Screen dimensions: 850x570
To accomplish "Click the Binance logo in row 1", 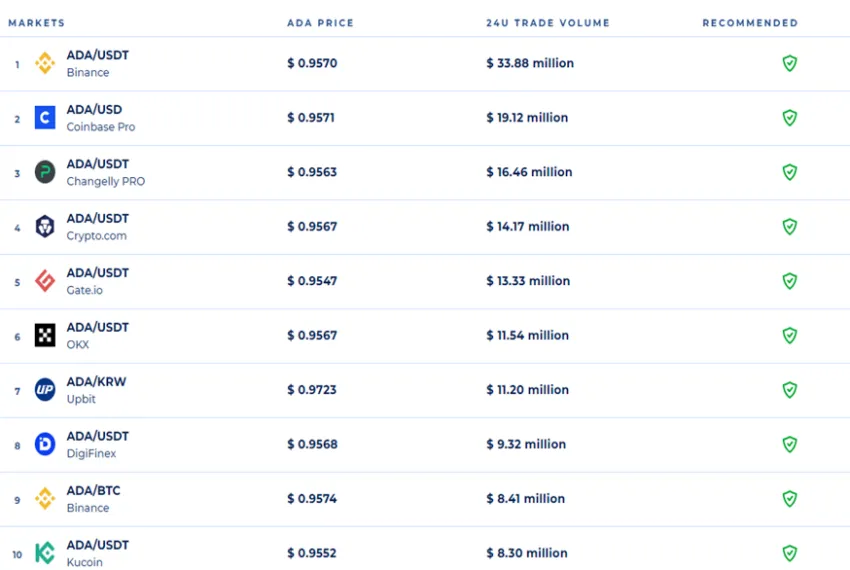I will click(45, 63).
